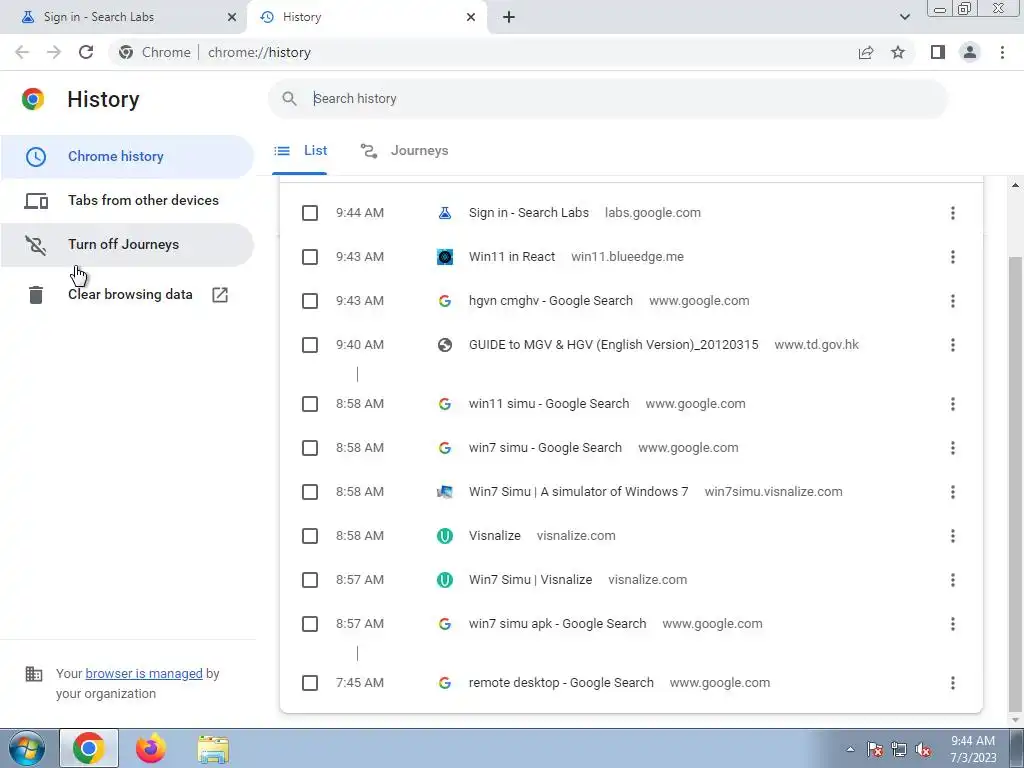Open a new tab with plus icon

(509, 17)
